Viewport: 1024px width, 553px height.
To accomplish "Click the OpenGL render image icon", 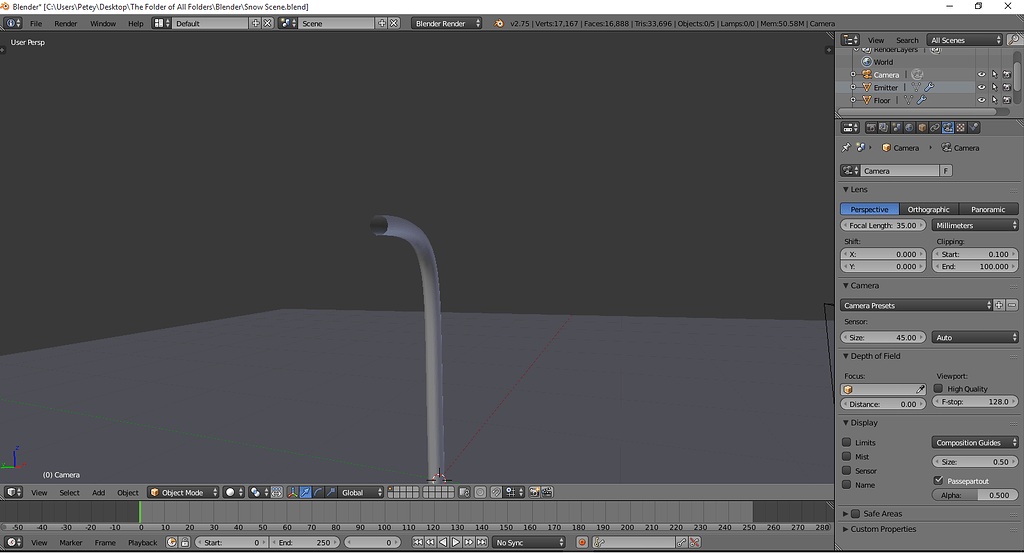I will [x=534, y=492].
